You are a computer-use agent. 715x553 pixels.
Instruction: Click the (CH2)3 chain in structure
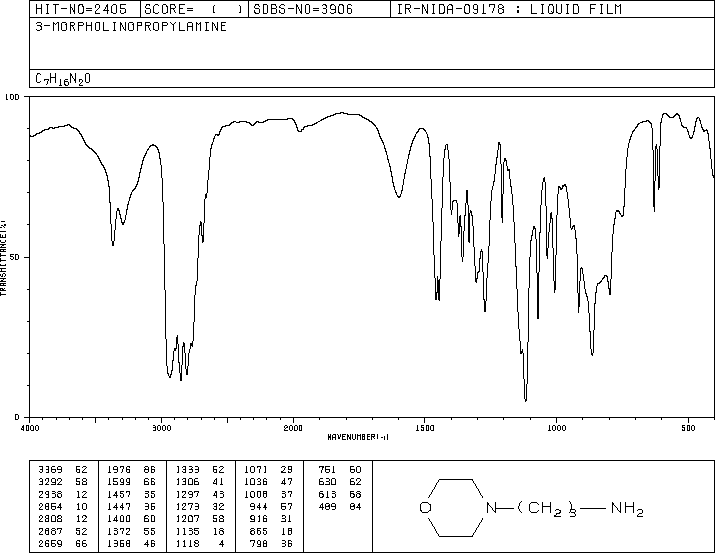(x=547, y=509)
